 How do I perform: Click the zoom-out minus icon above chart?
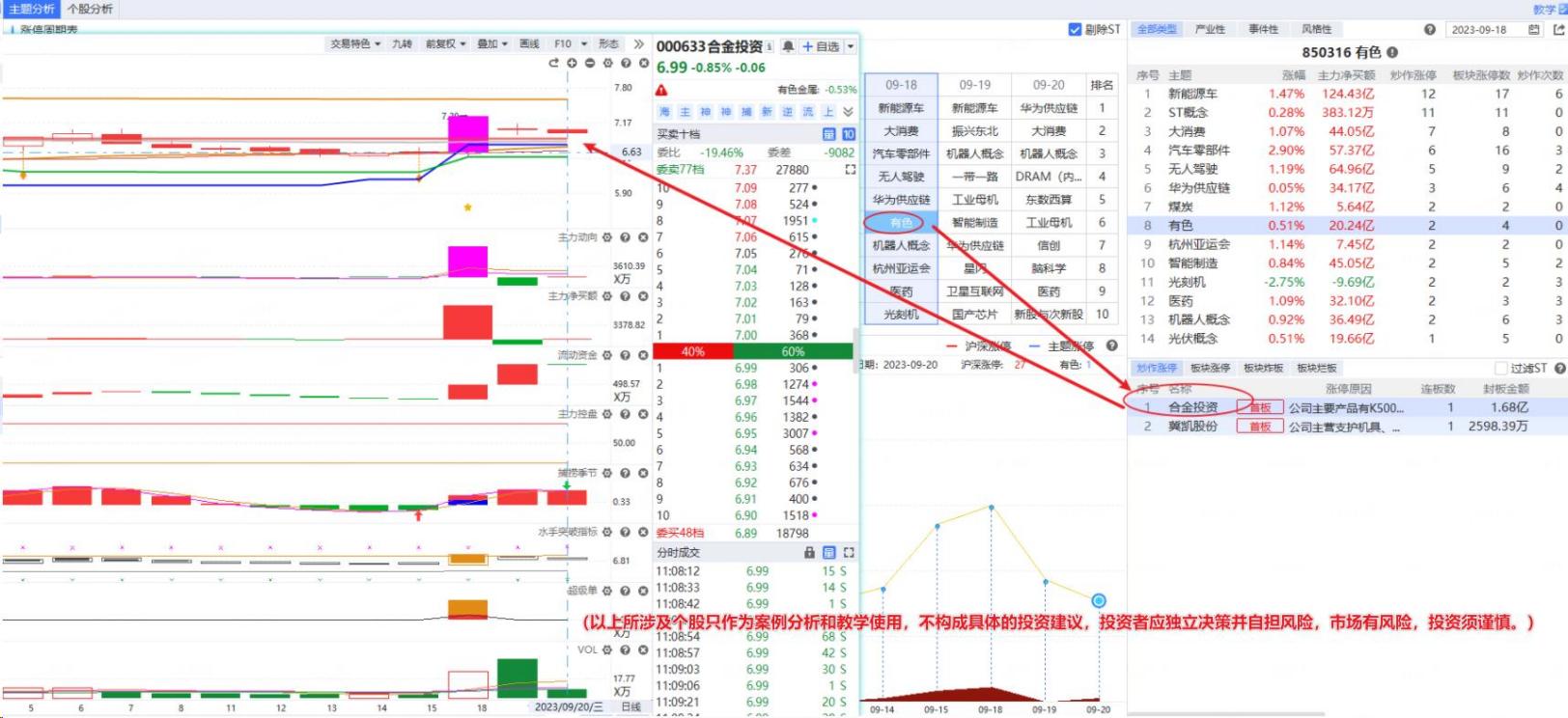pyautogui.click(x=590, y=63)
